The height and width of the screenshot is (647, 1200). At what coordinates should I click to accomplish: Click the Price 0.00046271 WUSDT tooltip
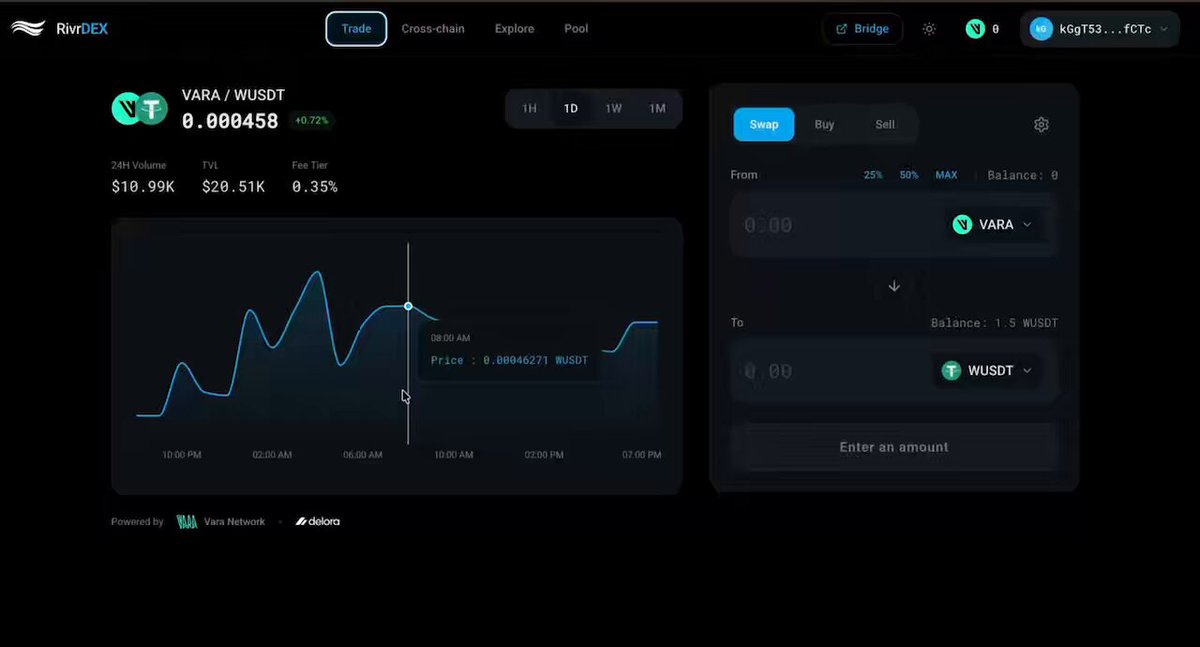[x=509, y=351]
